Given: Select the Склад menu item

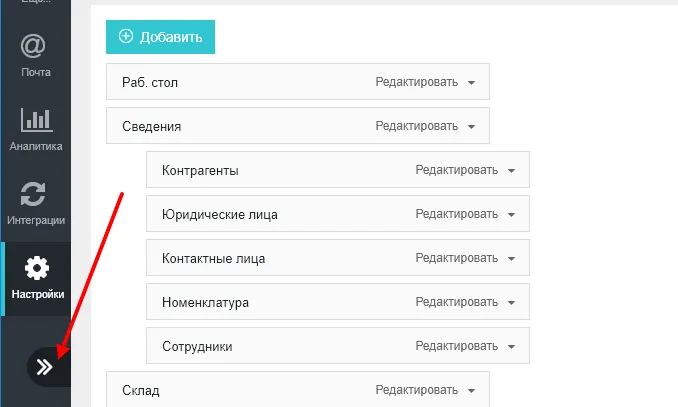Looking at the screenshot, I should coord(141,390).
